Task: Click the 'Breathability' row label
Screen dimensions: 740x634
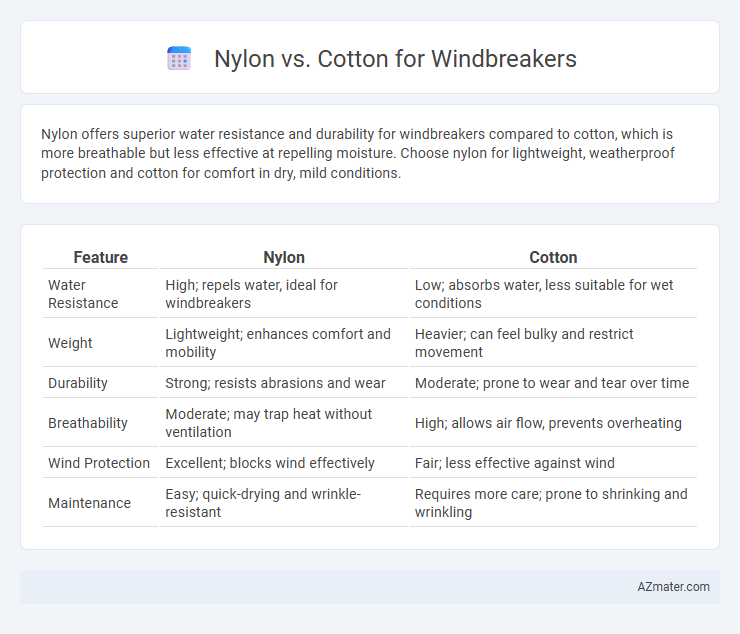Action: tap(101, 423)
